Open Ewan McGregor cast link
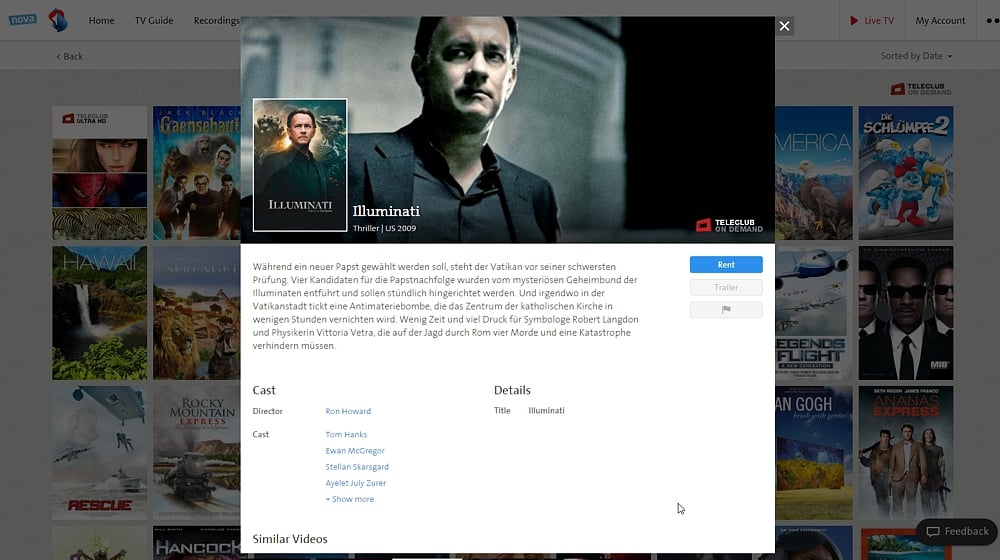This screenshot has height=560, width=1000. 355,451
